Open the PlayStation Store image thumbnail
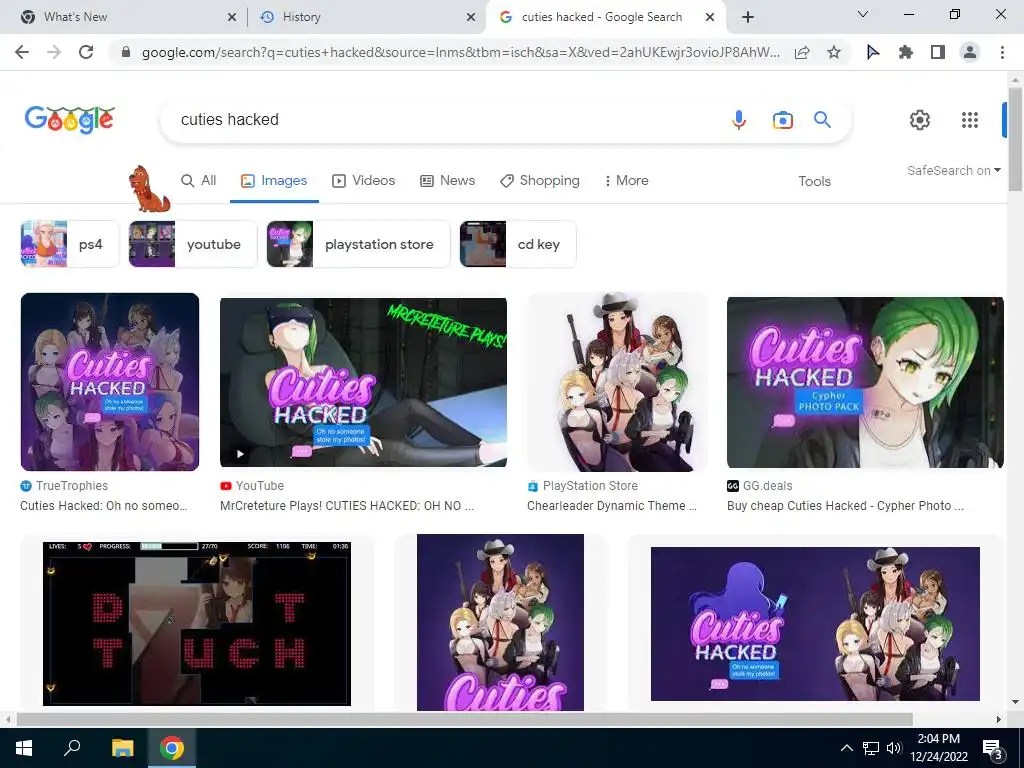Image resolution: width=1024 pixels, height=768 pixels. tap(617, 382)
